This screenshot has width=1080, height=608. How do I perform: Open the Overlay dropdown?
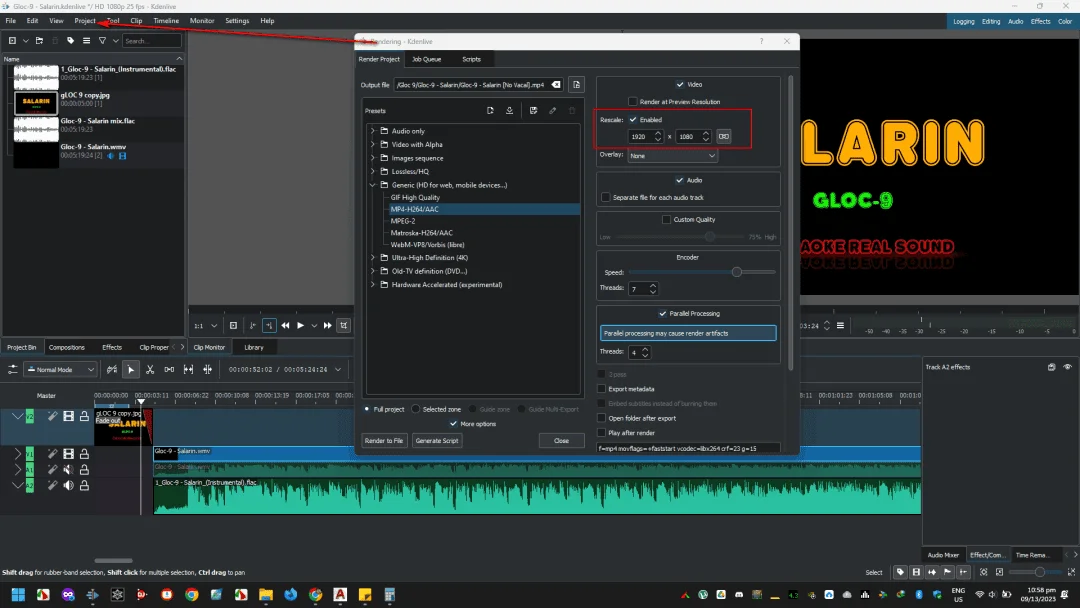pyautogui.click(x=672, y=156)
